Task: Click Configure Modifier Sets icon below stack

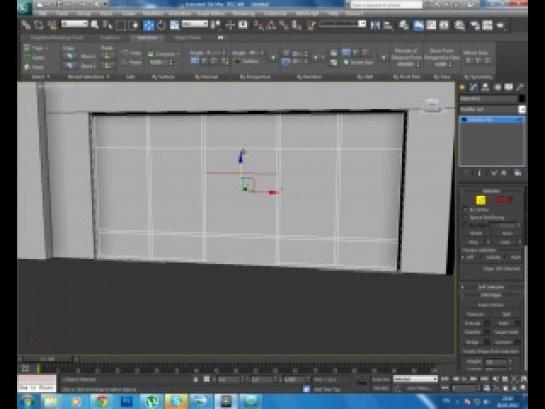Action: click(518, 173)
